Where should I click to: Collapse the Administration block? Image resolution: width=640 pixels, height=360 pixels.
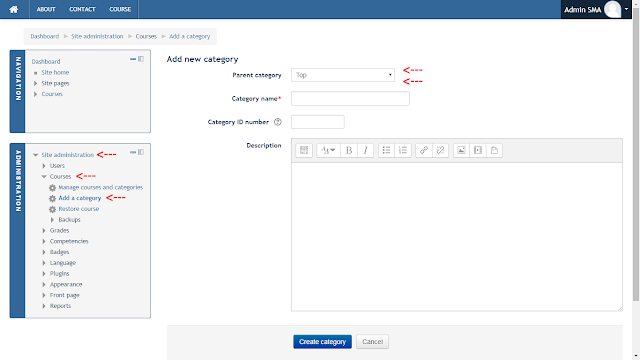[x=133, y=152]
